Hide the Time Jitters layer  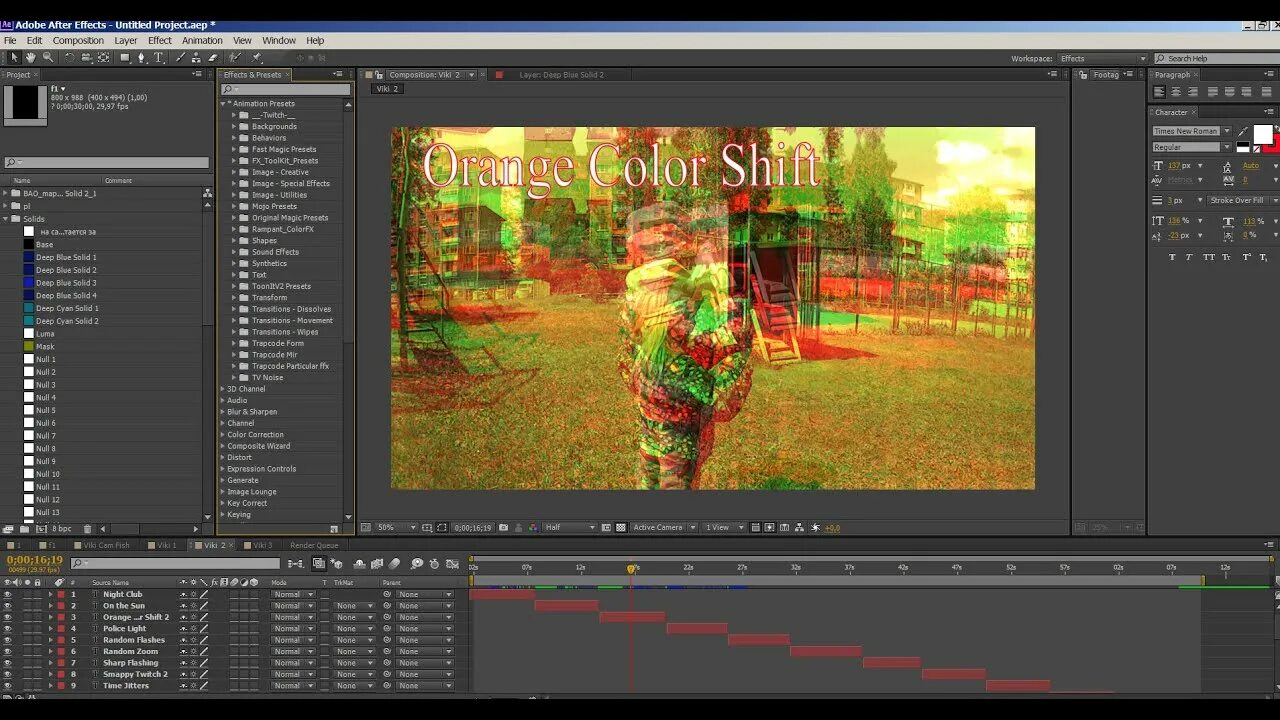[x=7, y=686]
